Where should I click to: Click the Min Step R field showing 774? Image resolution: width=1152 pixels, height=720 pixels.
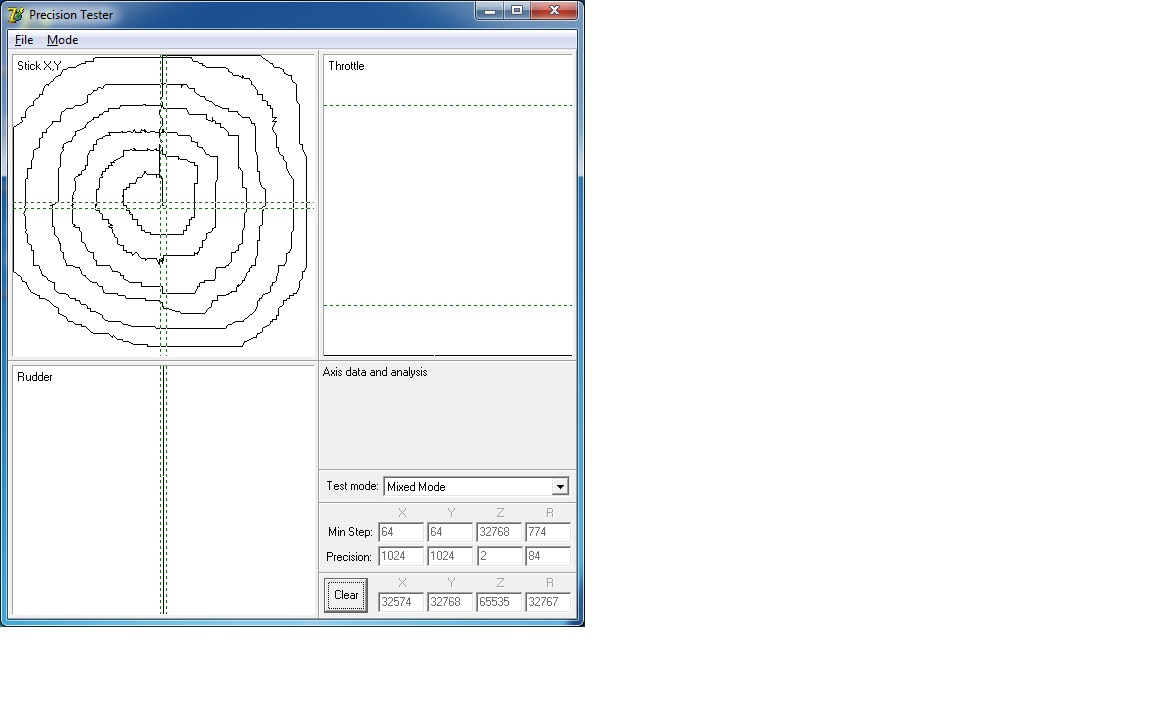coord(548,532)
